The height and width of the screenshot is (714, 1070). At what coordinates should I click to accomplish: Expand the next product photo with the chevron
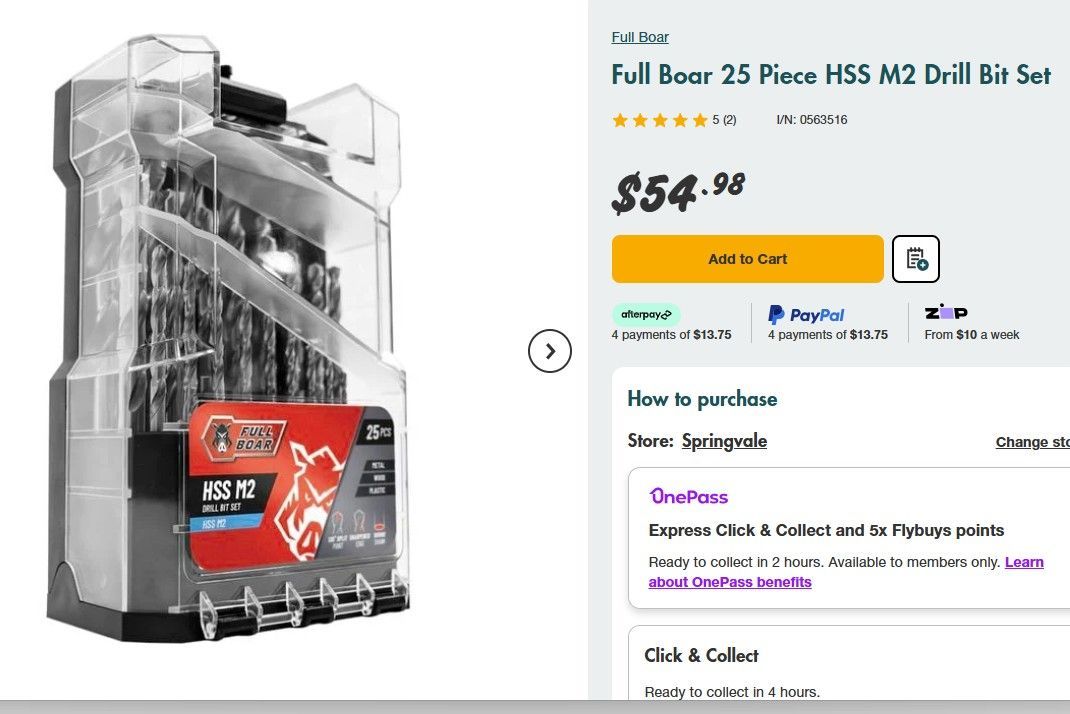point(550,351)
